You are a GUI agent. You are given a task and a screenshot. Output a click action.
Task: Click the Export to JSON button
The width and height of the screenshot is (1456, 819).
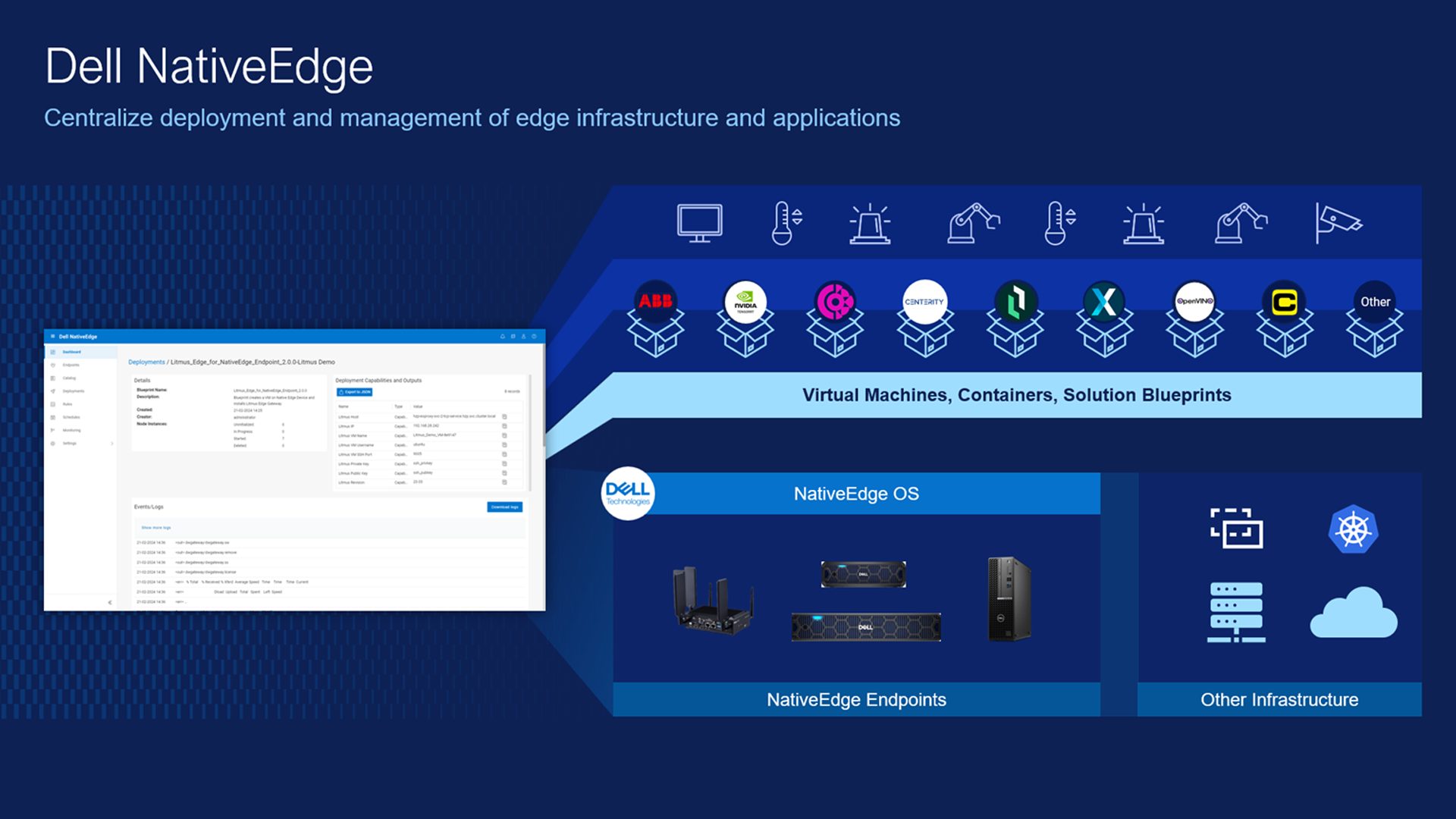click(354, 392)
